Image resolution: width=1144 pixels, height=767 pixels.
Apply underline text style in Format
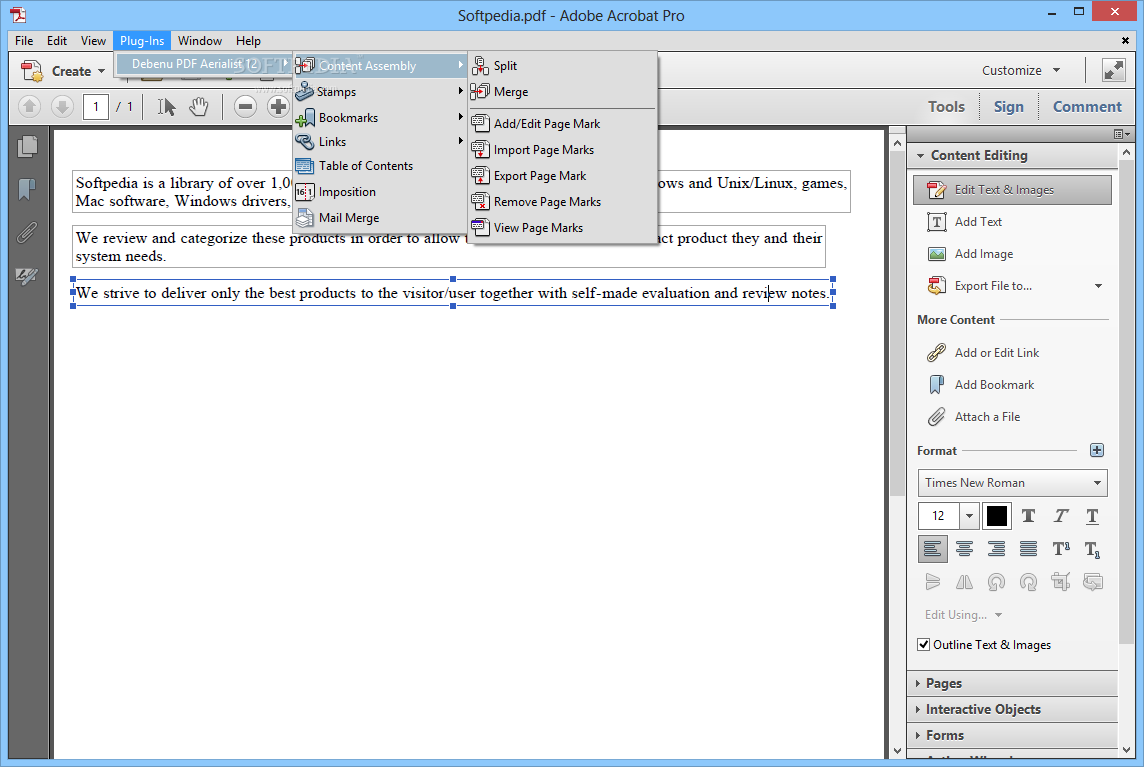[1092, 516]
